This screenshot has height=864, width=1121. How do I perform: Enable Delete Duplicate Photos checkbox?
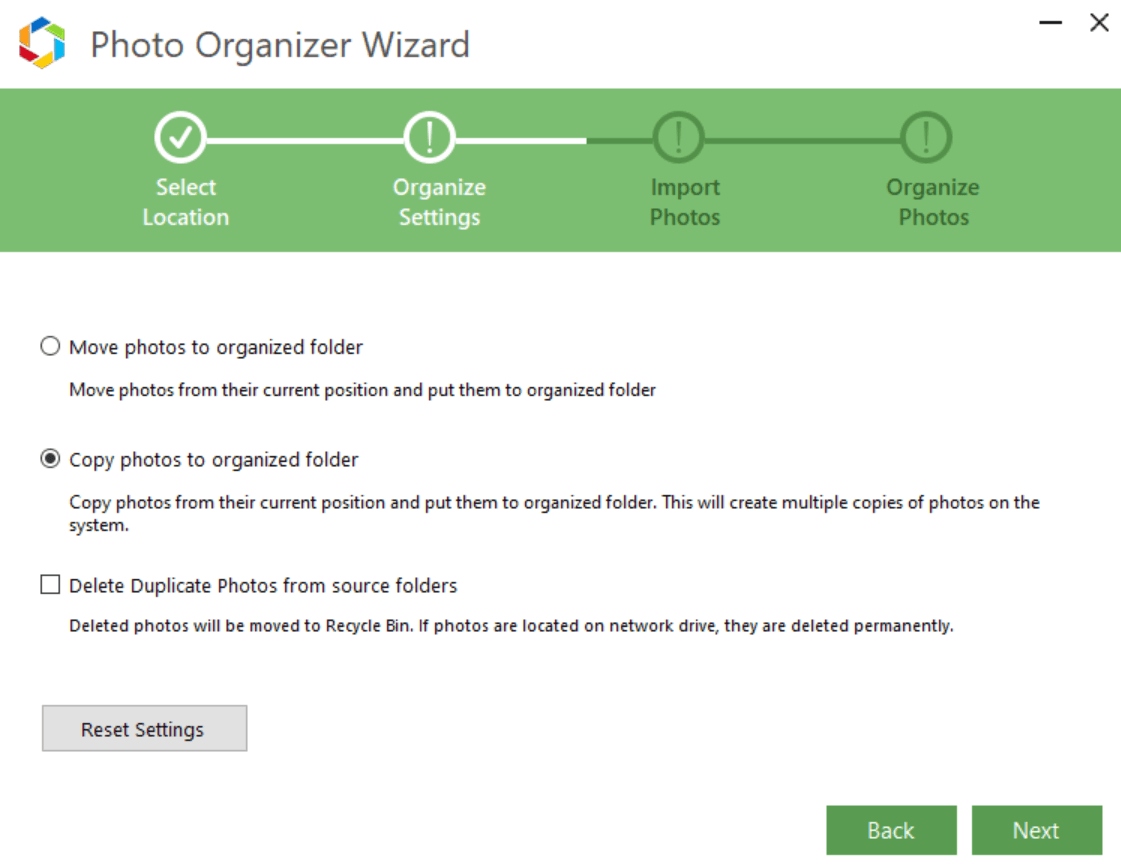(50, 585)
